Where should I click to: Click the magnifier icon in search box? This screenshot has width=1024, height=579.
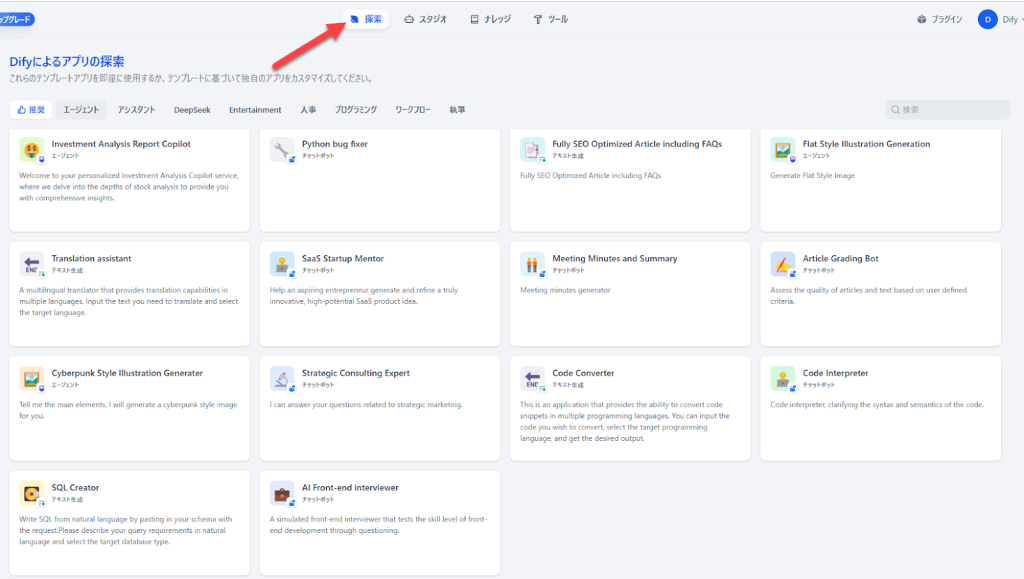pyautogui.click(x=895, y=110)
